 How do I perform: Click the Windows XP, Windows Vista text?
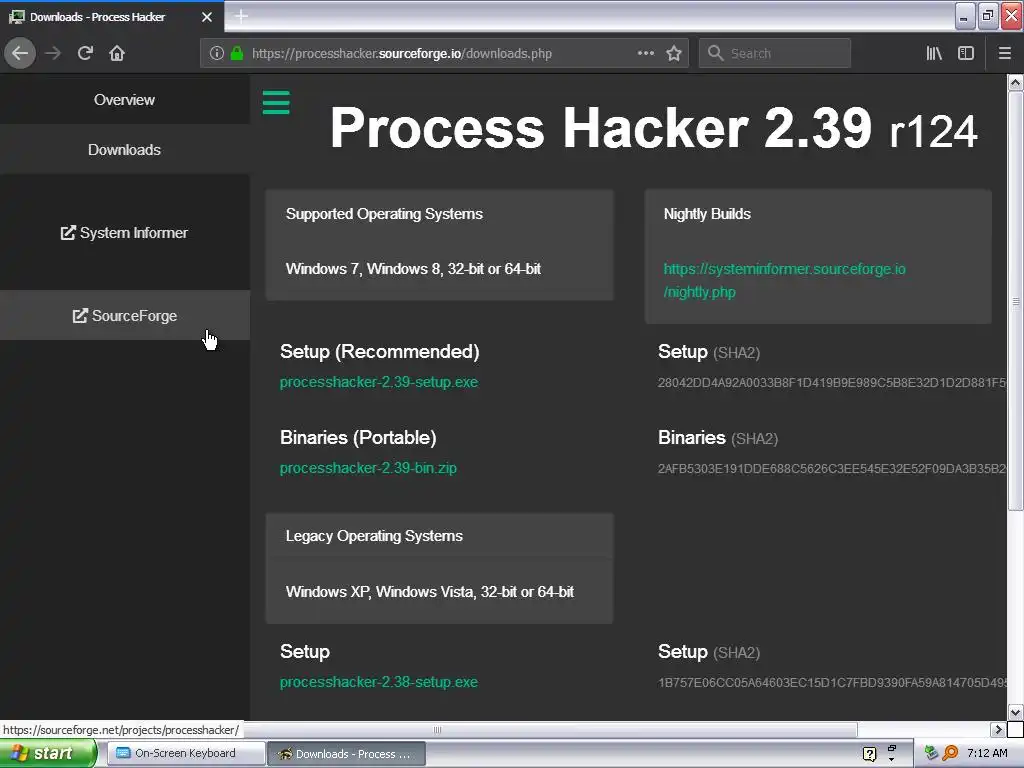coord(430,592)
